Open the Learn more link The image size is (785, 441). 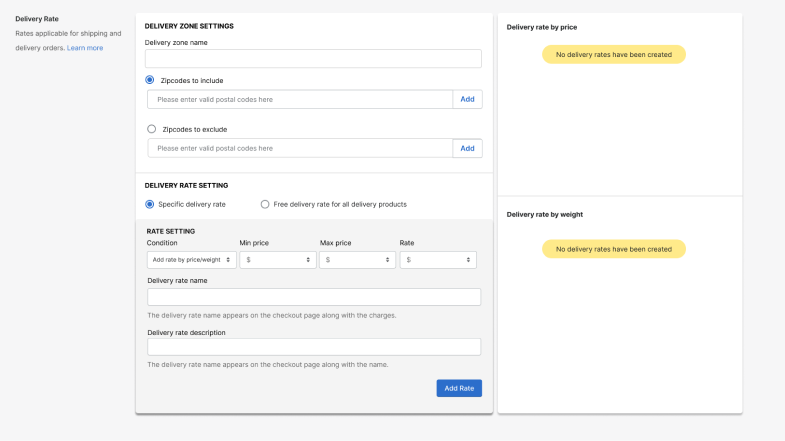(x=85, y=48)
